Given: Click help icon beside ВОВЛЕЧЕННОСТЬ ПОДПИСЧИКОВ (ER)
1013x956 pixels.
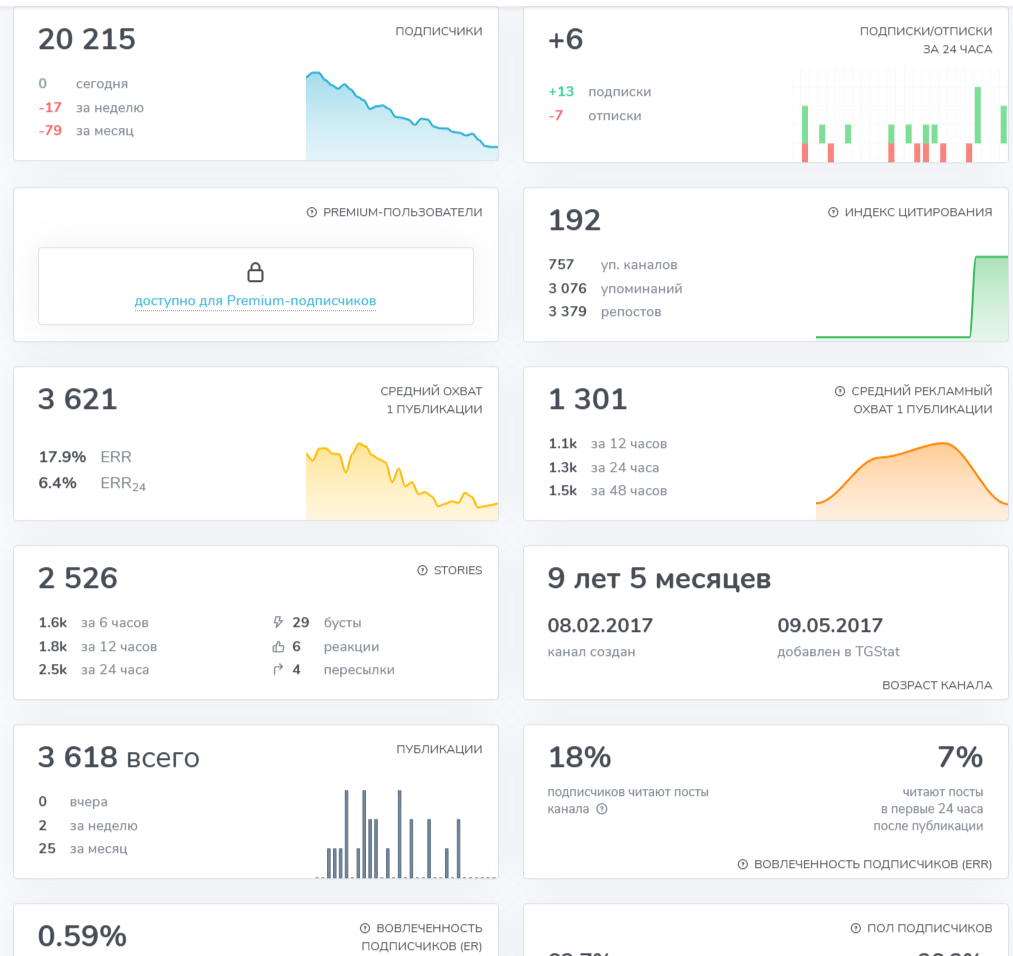Looking at the screenshot, I should 364,928.
